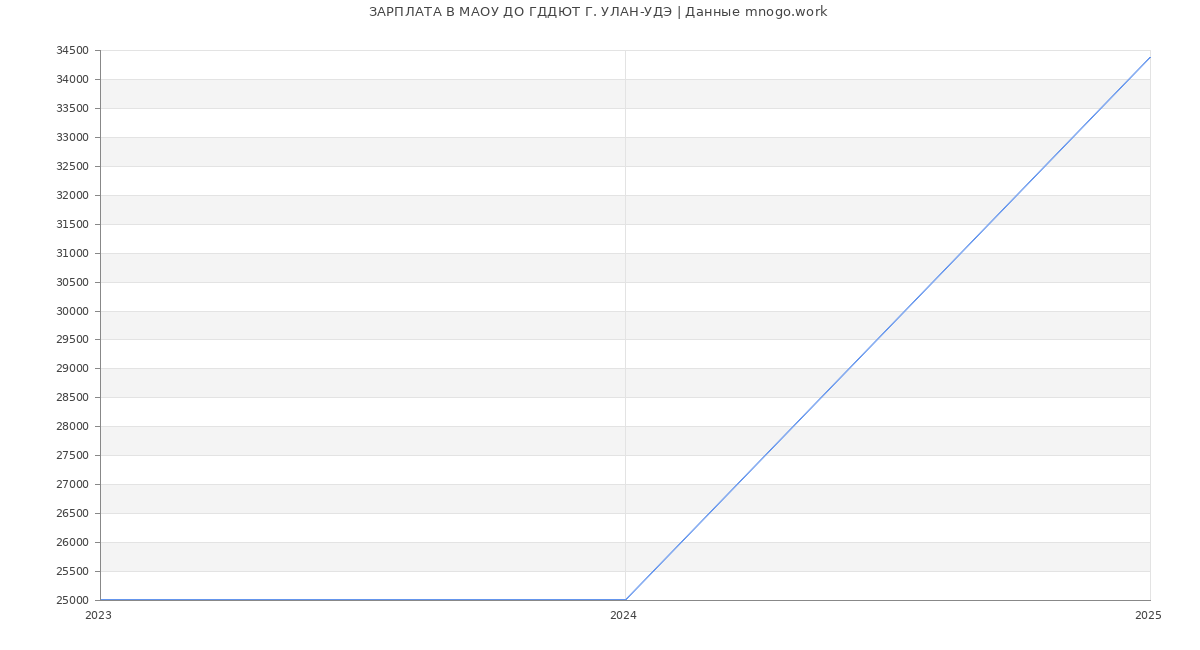Click the 33500 y-axis label

coord(72,109)
